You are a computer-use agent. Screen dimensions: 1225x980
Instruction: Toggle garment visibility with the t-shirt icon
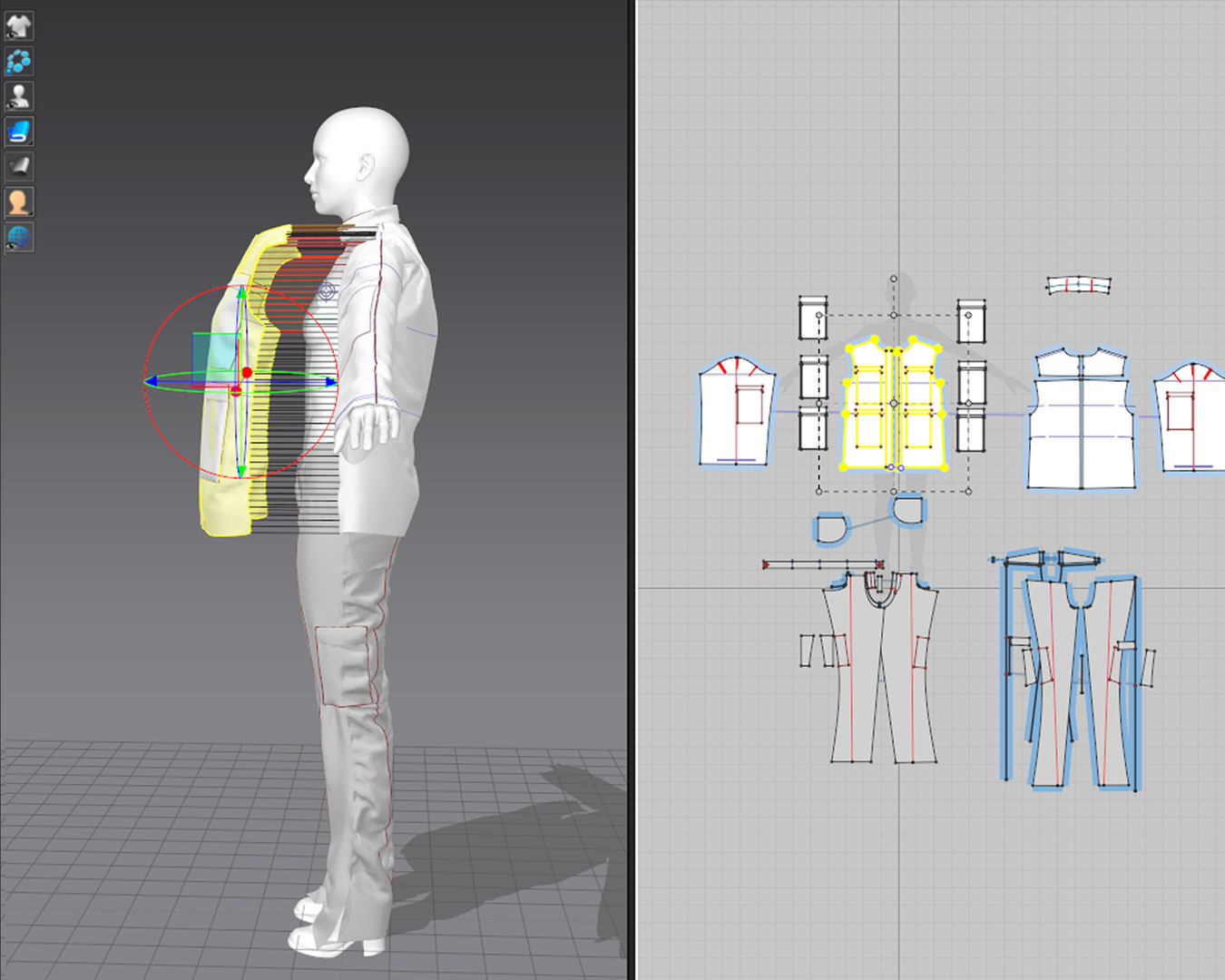(18, 25)
